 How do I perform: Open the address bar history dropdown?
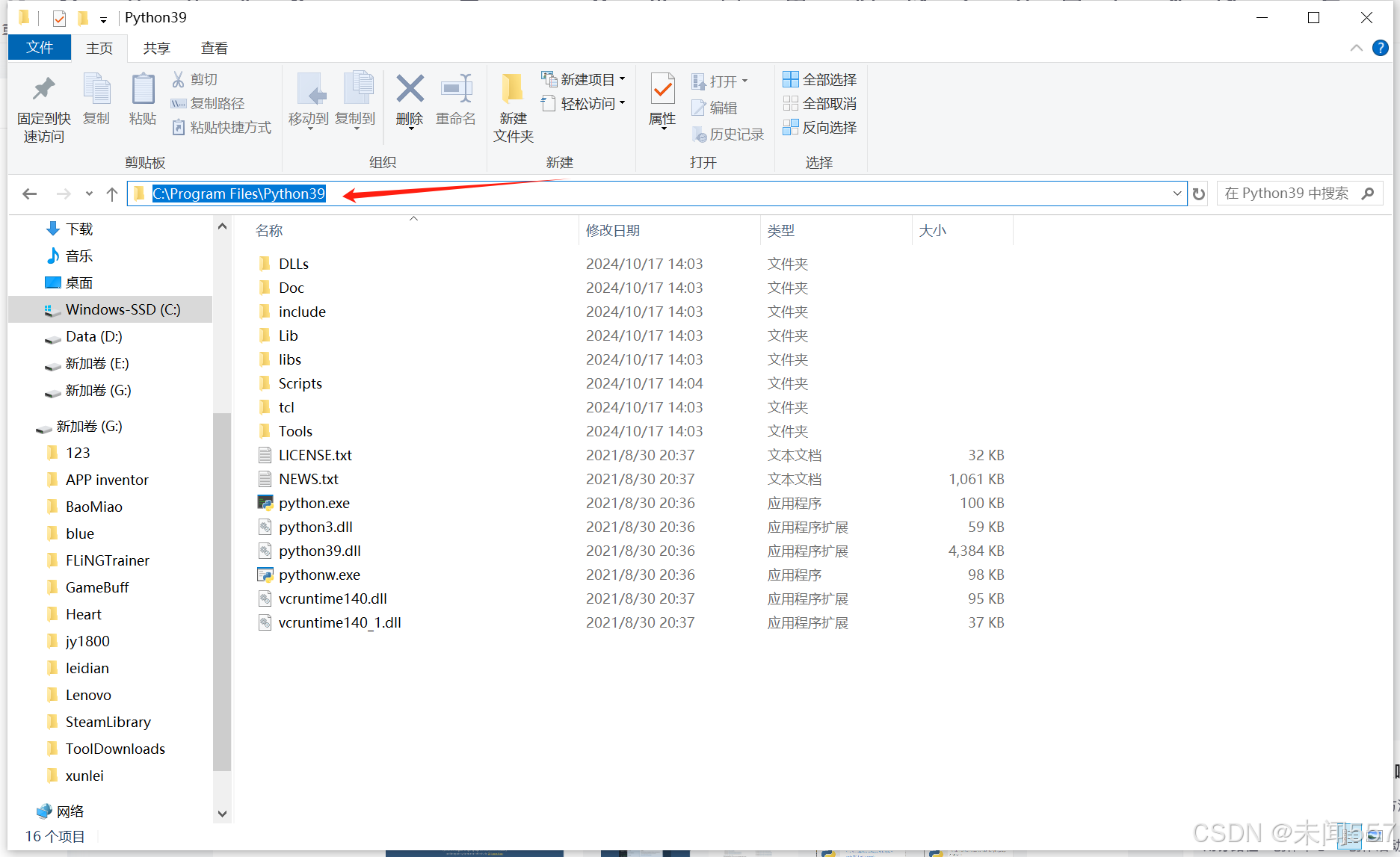click(x=1179, y=193)
